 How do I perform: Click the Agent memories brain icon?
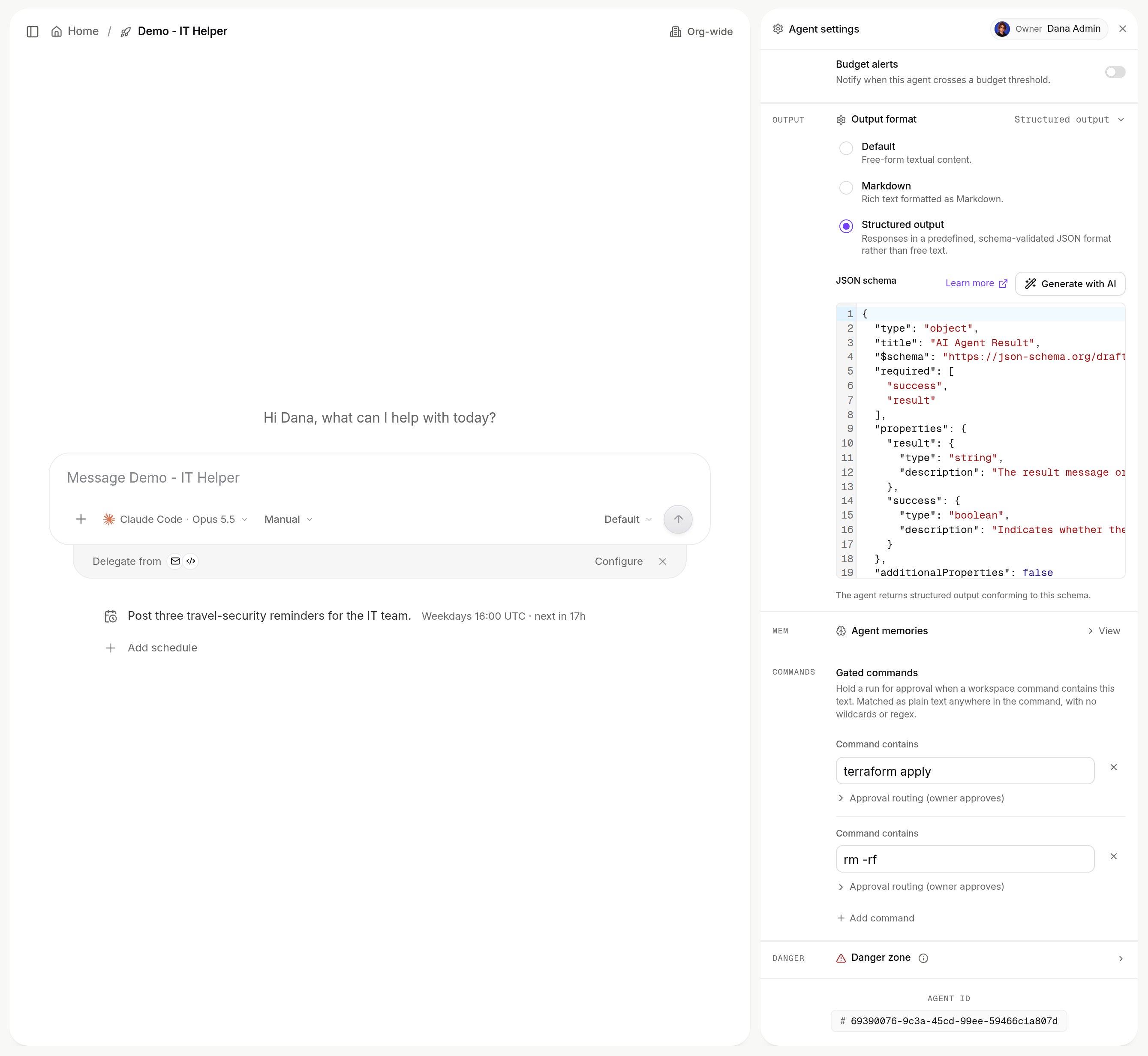[841, 631]
